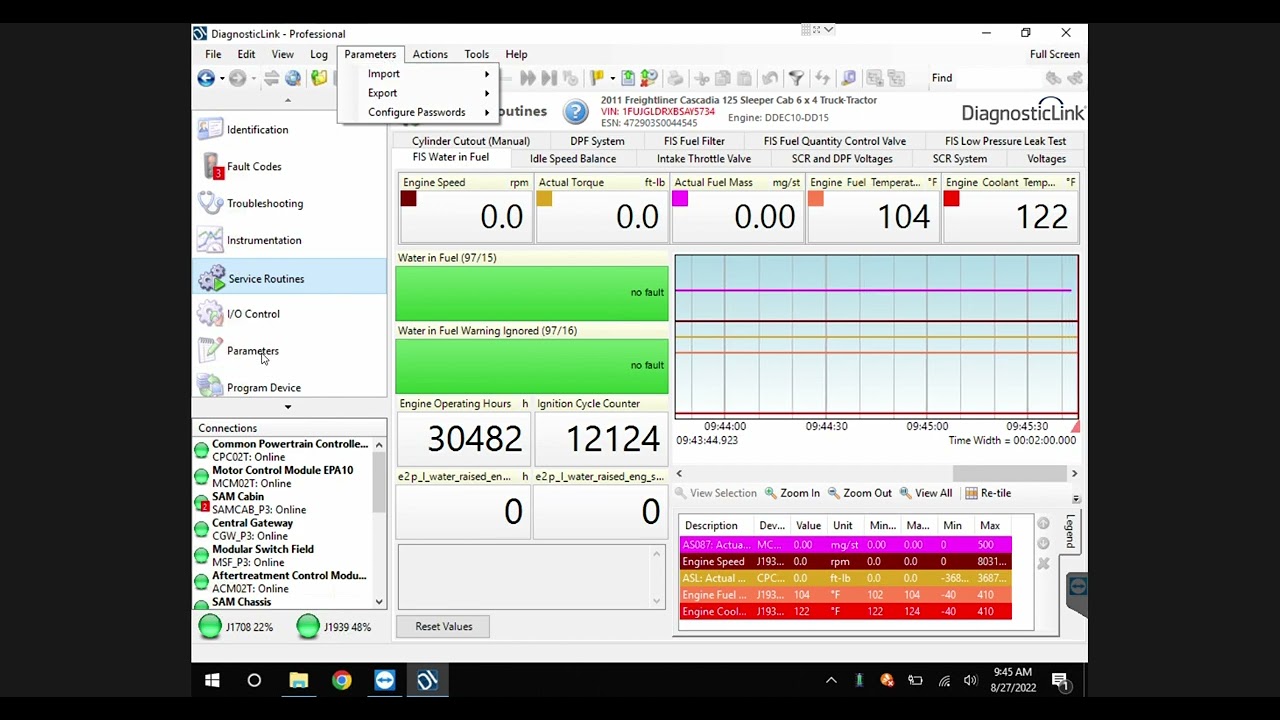Click the globe icon in toolbar

click(x=293, y=78)
